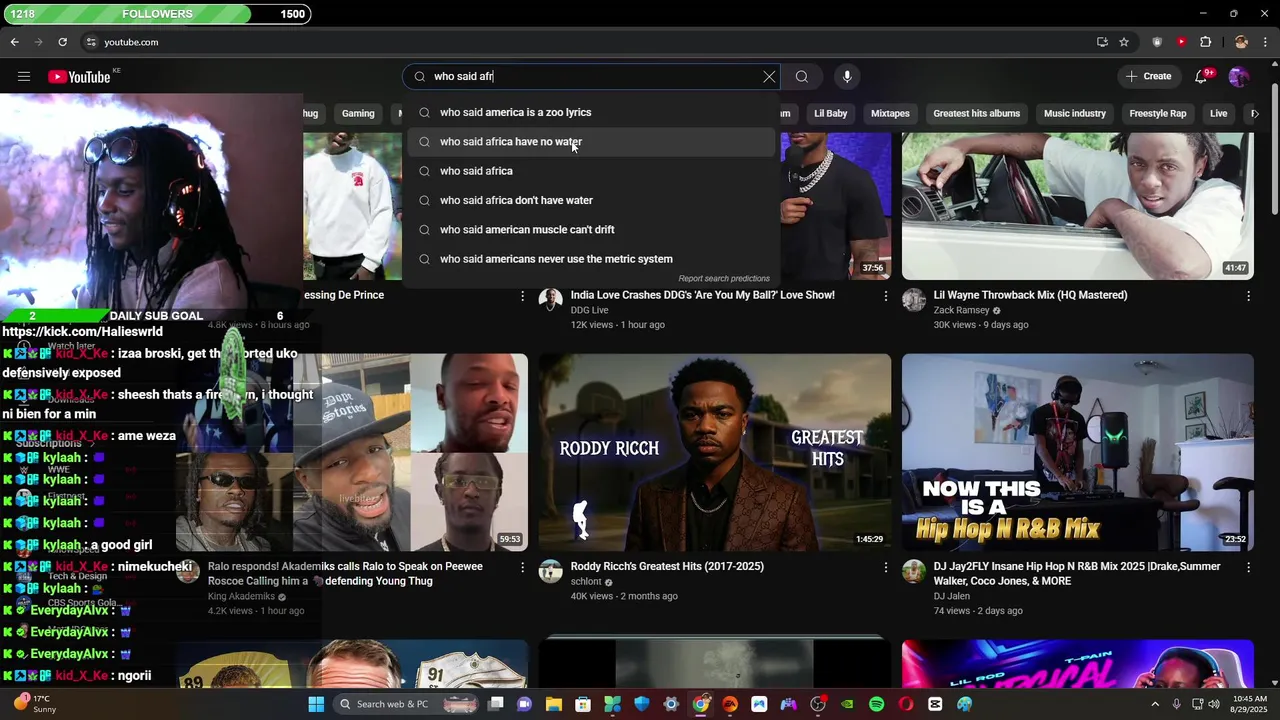Open more options for 'essing De Prince' video
This screenshot has width=1280, height=720.
point(522,296)
